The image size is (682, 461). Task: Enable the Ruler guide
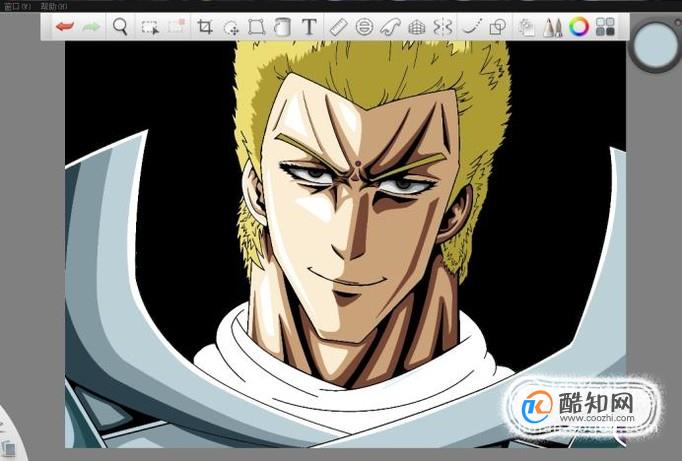(x=338, y=27)
